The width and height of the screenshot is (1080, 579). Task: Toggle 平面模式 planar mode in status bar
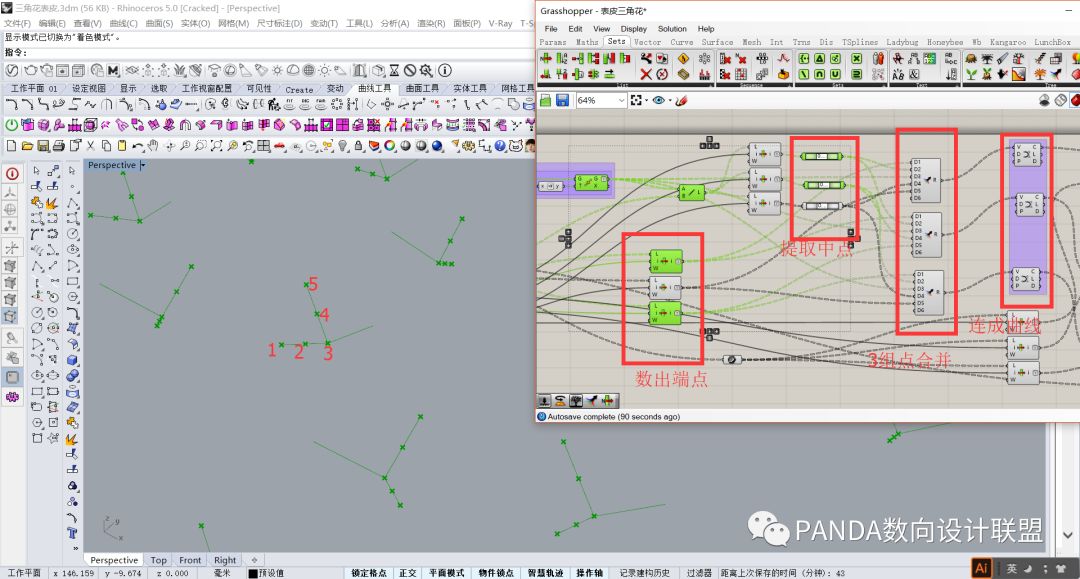446,573
